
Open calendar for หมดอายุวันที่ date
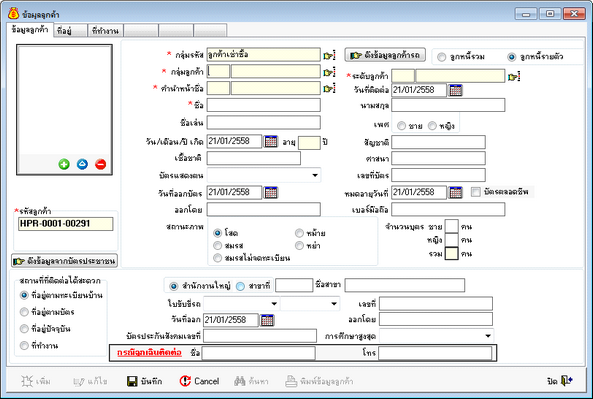(x=455, y=193)
